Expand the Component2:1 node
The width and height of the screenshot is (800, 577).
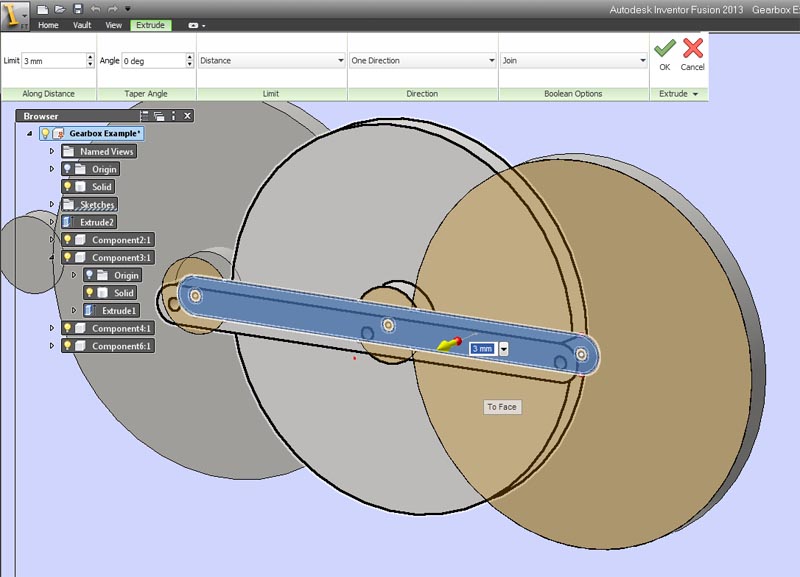52,240
